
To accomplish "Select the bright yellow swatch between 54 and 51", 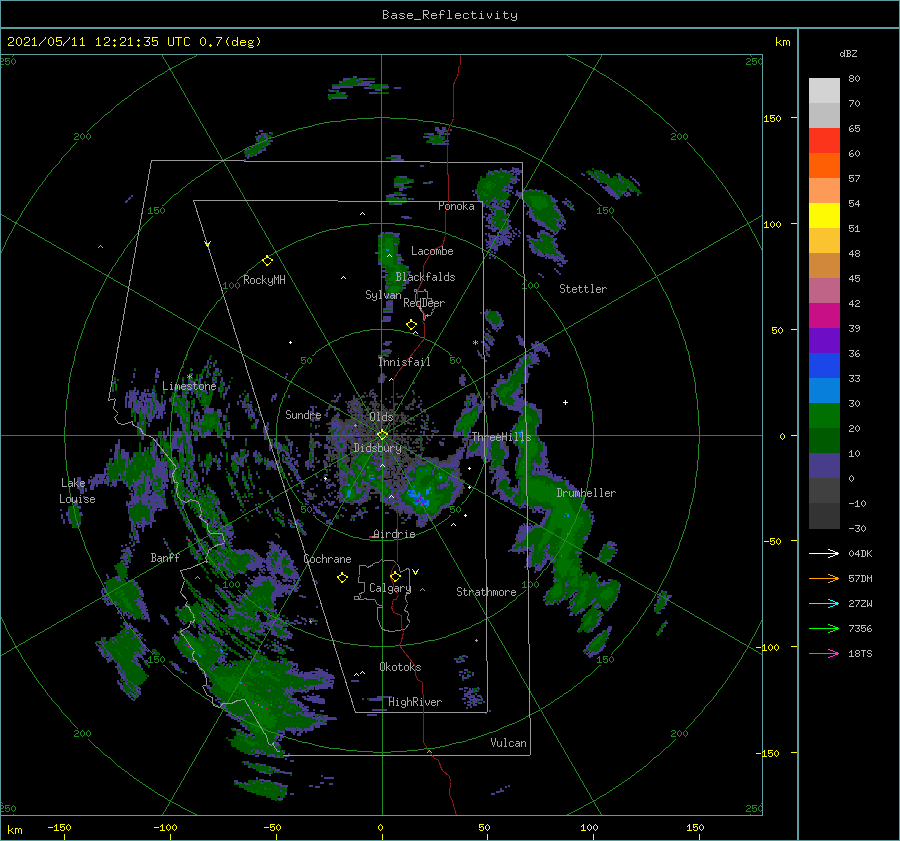I will [824, 216].
